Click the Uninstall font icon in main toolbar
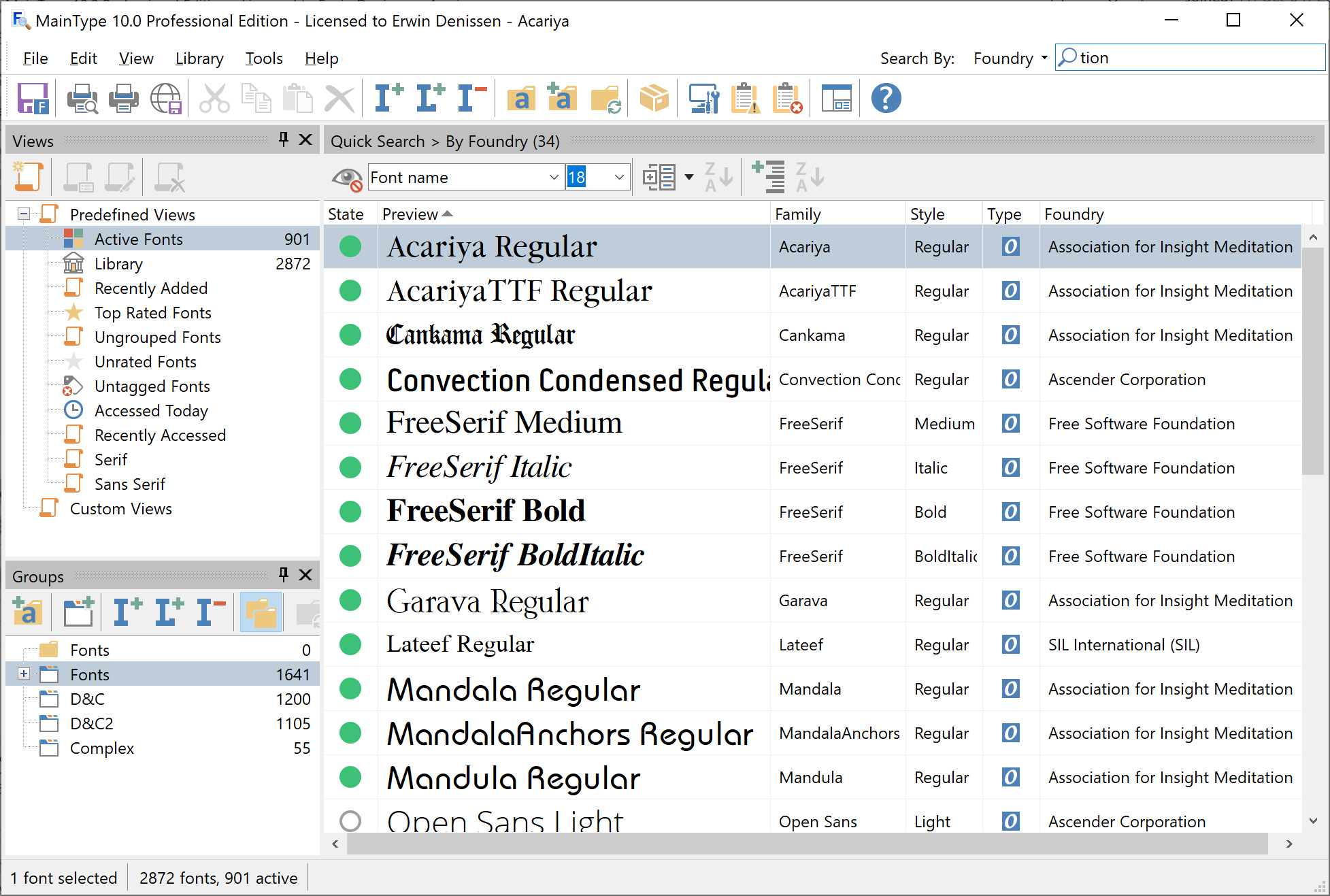1330x896 pixels. 472,99
